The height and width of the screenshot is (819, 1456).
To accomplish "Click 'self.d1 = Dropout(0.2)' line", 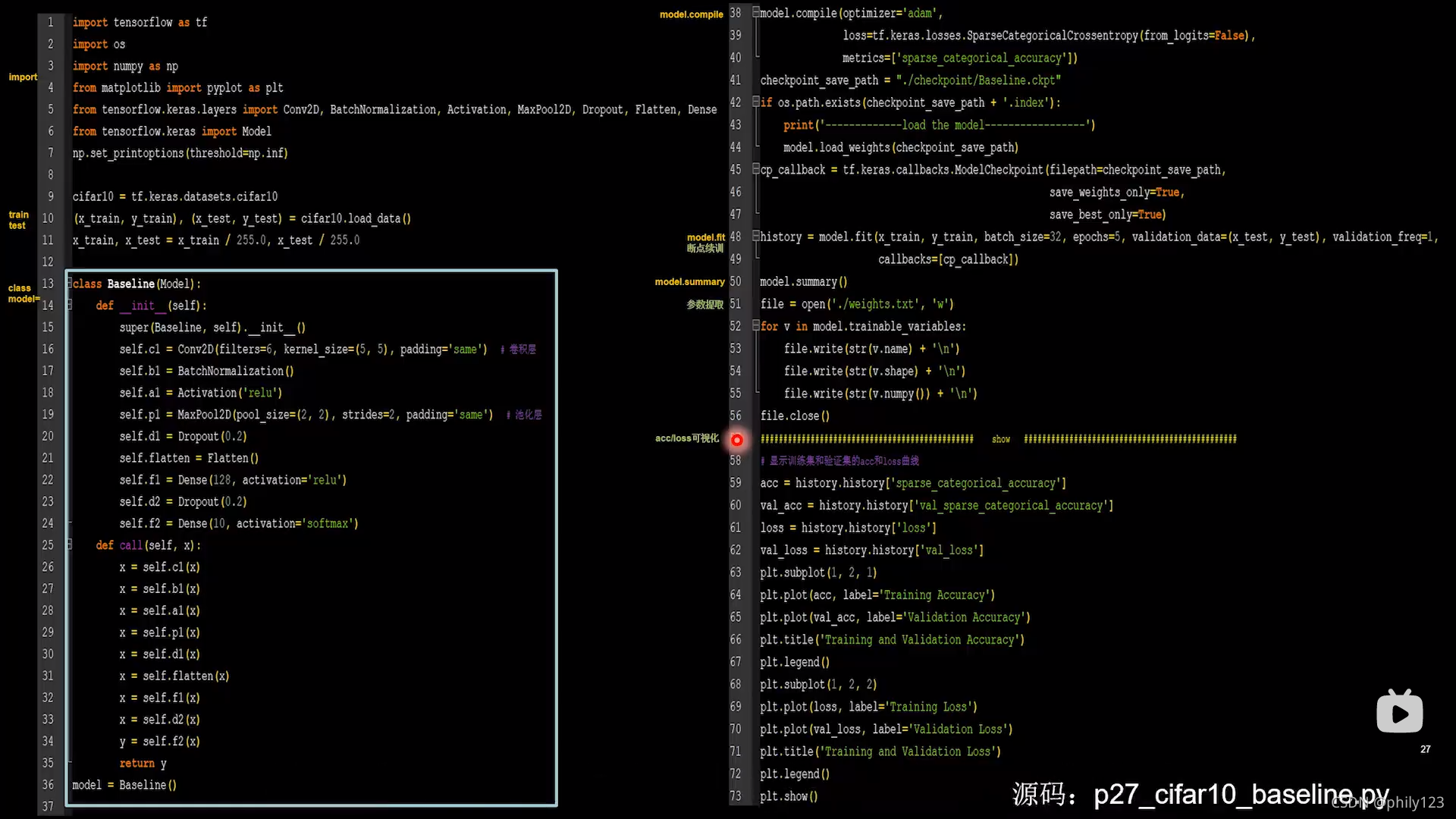I will click(183, 436).
